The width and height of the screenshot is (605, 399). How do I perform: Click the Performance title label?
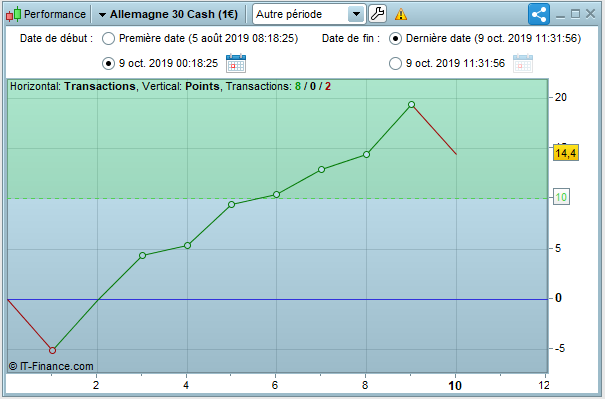coord(55,14)
